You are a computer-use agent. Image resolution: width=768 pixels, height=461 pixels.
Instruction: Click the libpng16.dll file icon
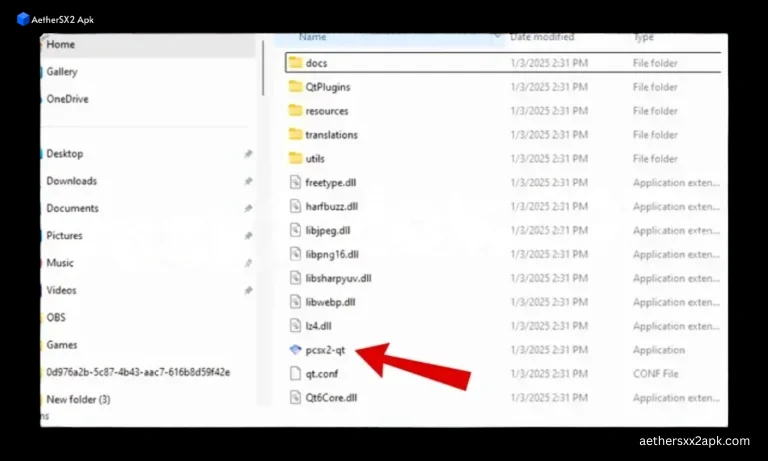[x=295, y=254]
